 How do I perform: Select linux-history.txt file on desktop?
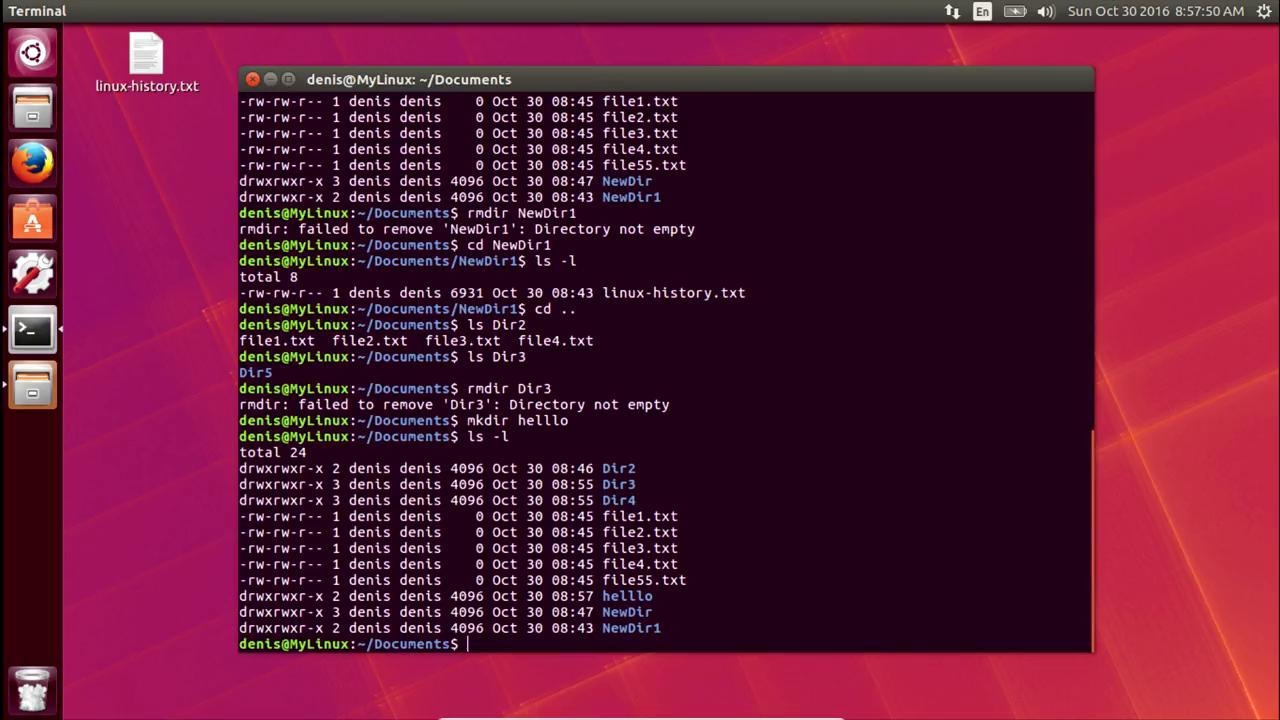pyautogui.click(x=146, y=62)
